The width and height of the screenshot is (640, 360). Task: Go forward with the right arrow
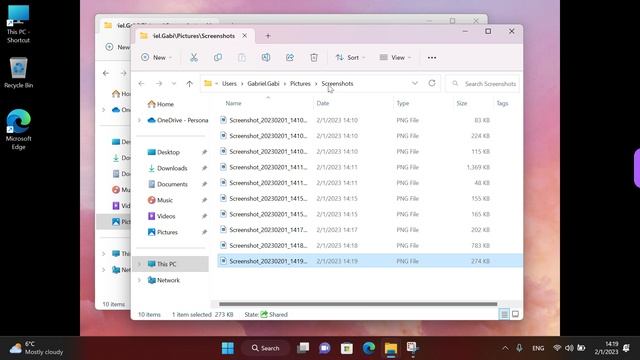tap(159, 84)
